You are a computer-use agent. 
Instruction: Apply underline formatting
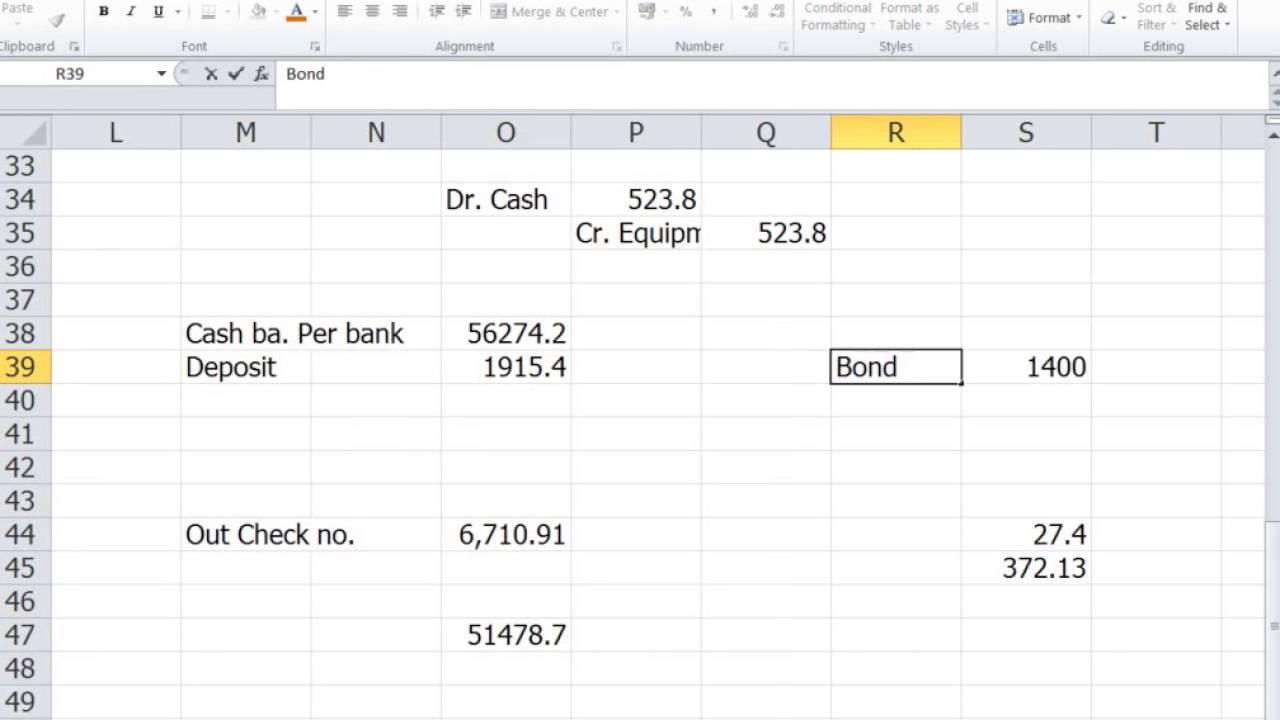pyautogui.click(x=158, y=12)
